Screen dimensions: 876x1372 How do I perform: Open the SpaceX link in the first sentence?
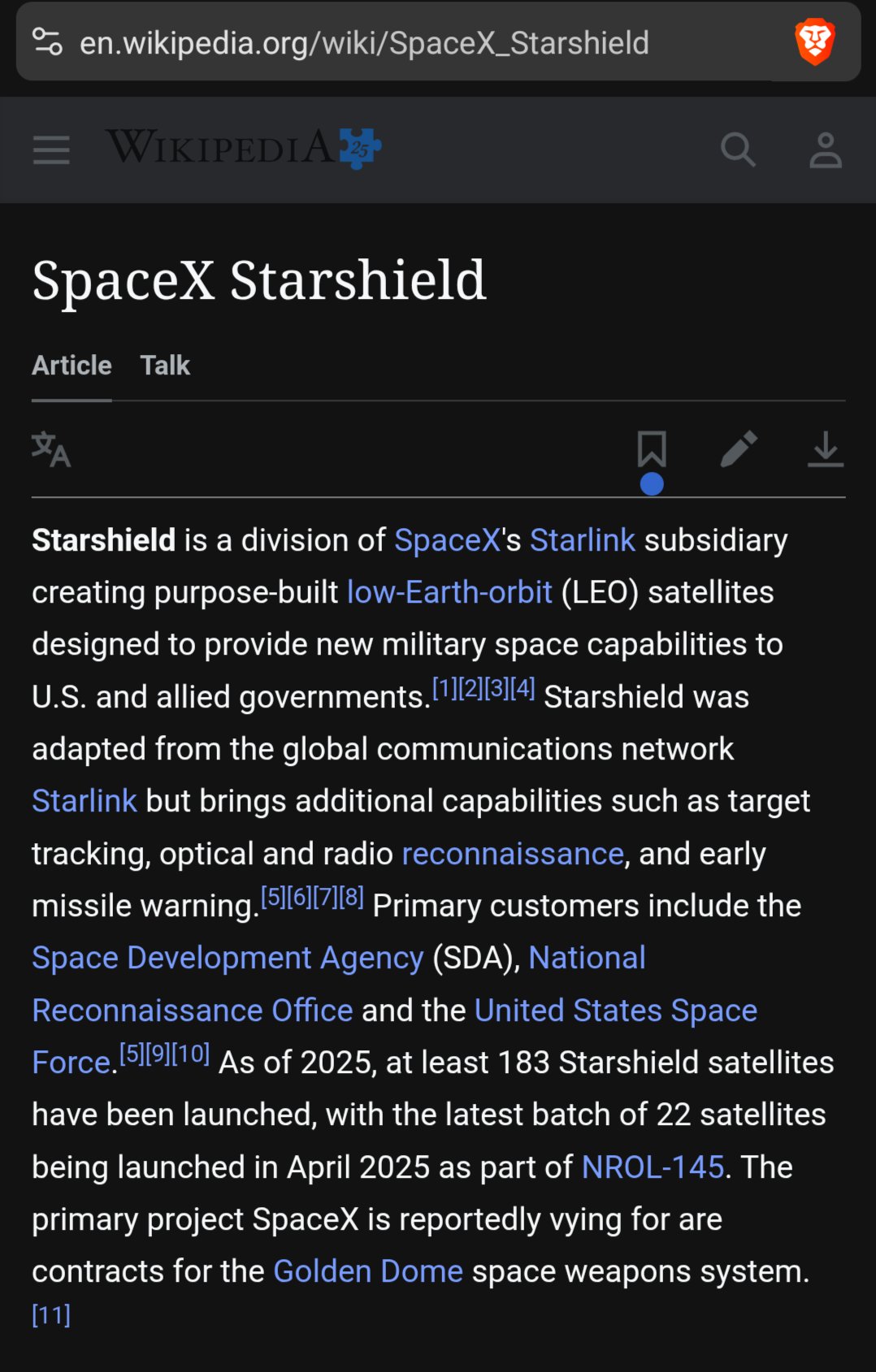(x=447, y=540)
